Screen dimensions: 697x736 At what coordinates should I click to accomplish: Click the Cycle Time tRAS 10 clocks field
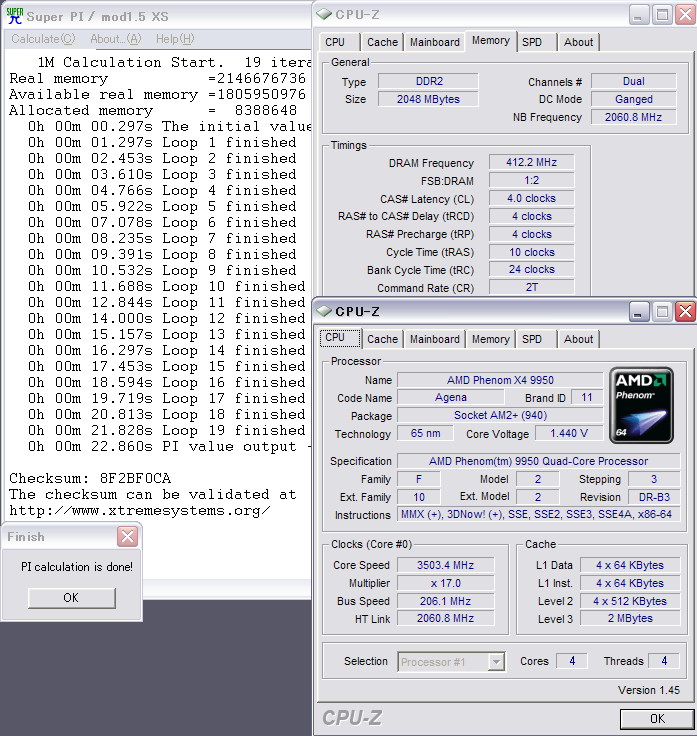click(531, 252)
